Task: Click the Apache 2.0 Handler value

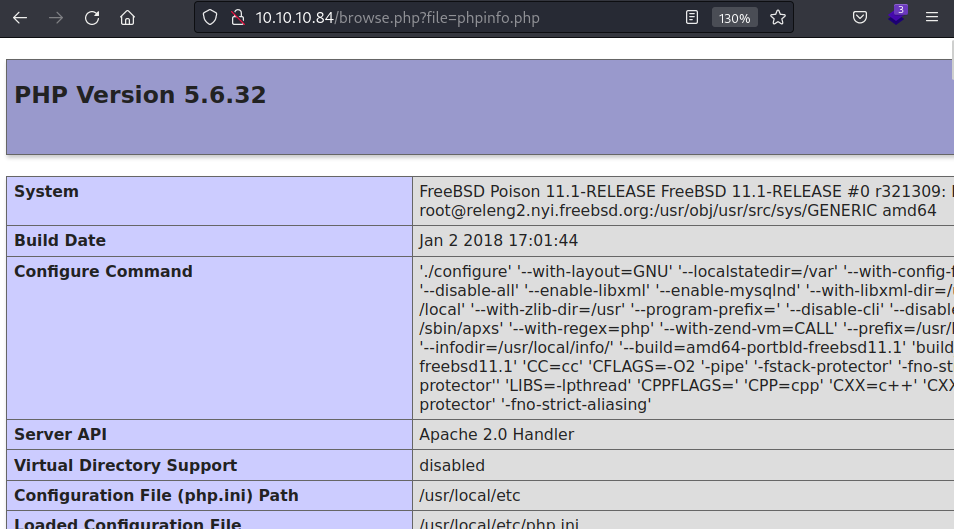Action: click(496, 435)
